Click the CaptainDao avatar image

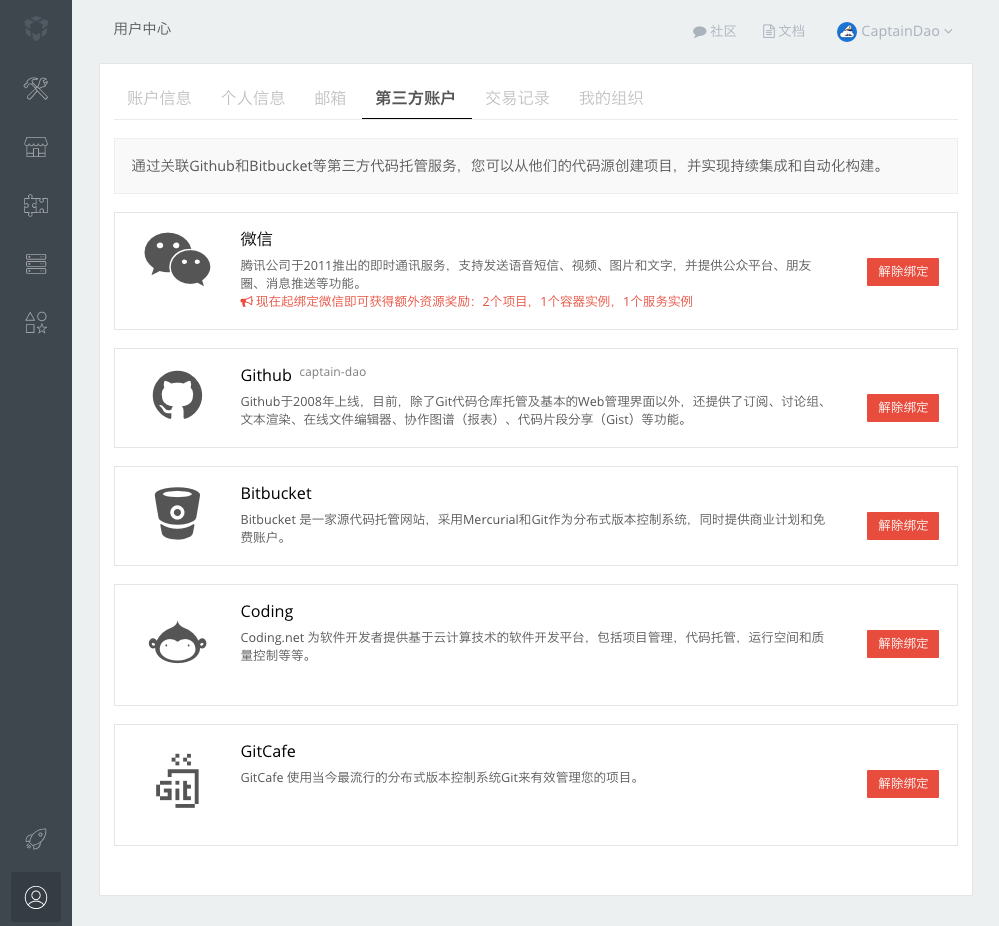point(846,31)
